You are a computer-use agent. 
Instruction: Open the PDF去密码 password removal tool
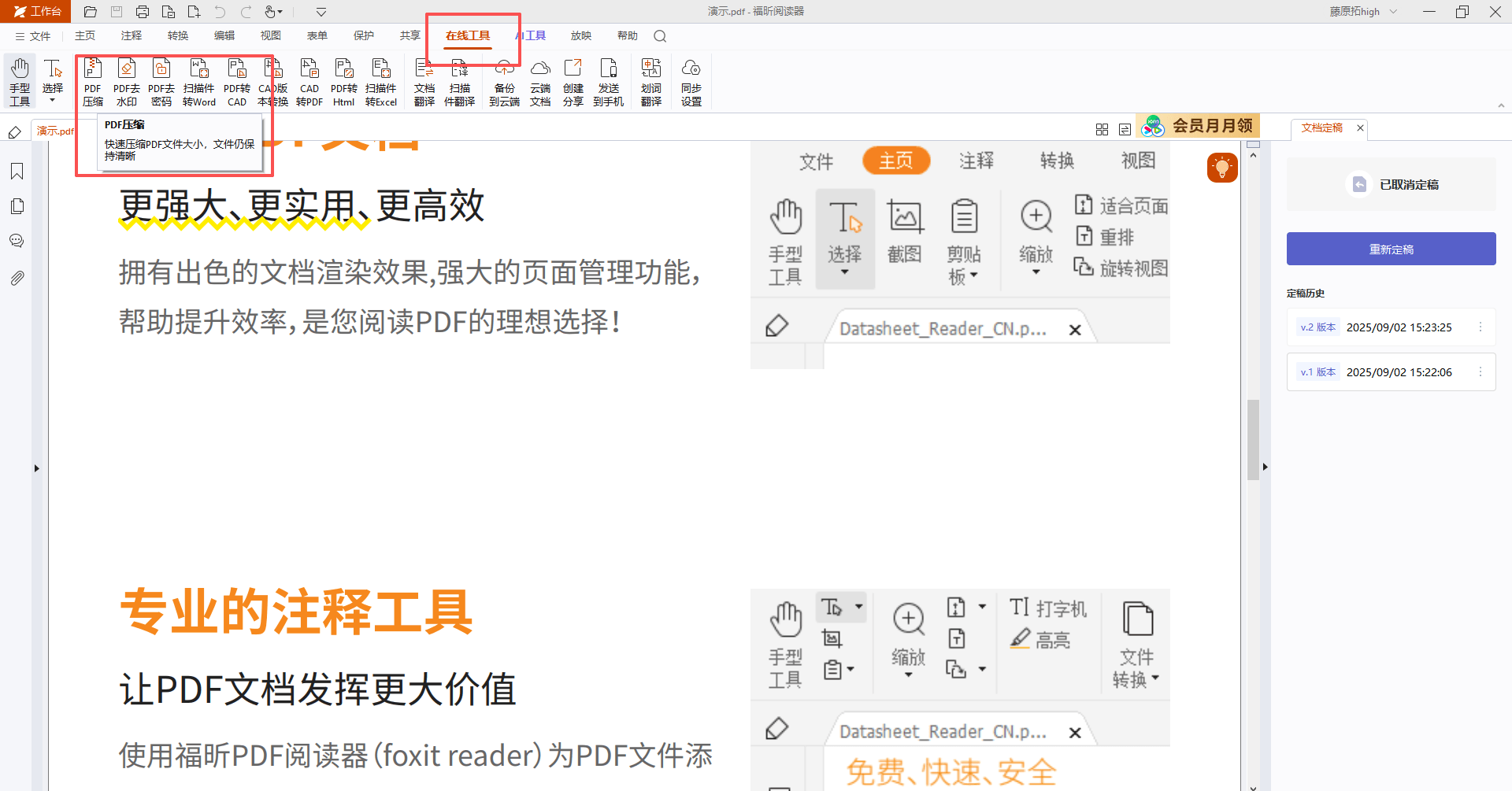tap(161, 82)
